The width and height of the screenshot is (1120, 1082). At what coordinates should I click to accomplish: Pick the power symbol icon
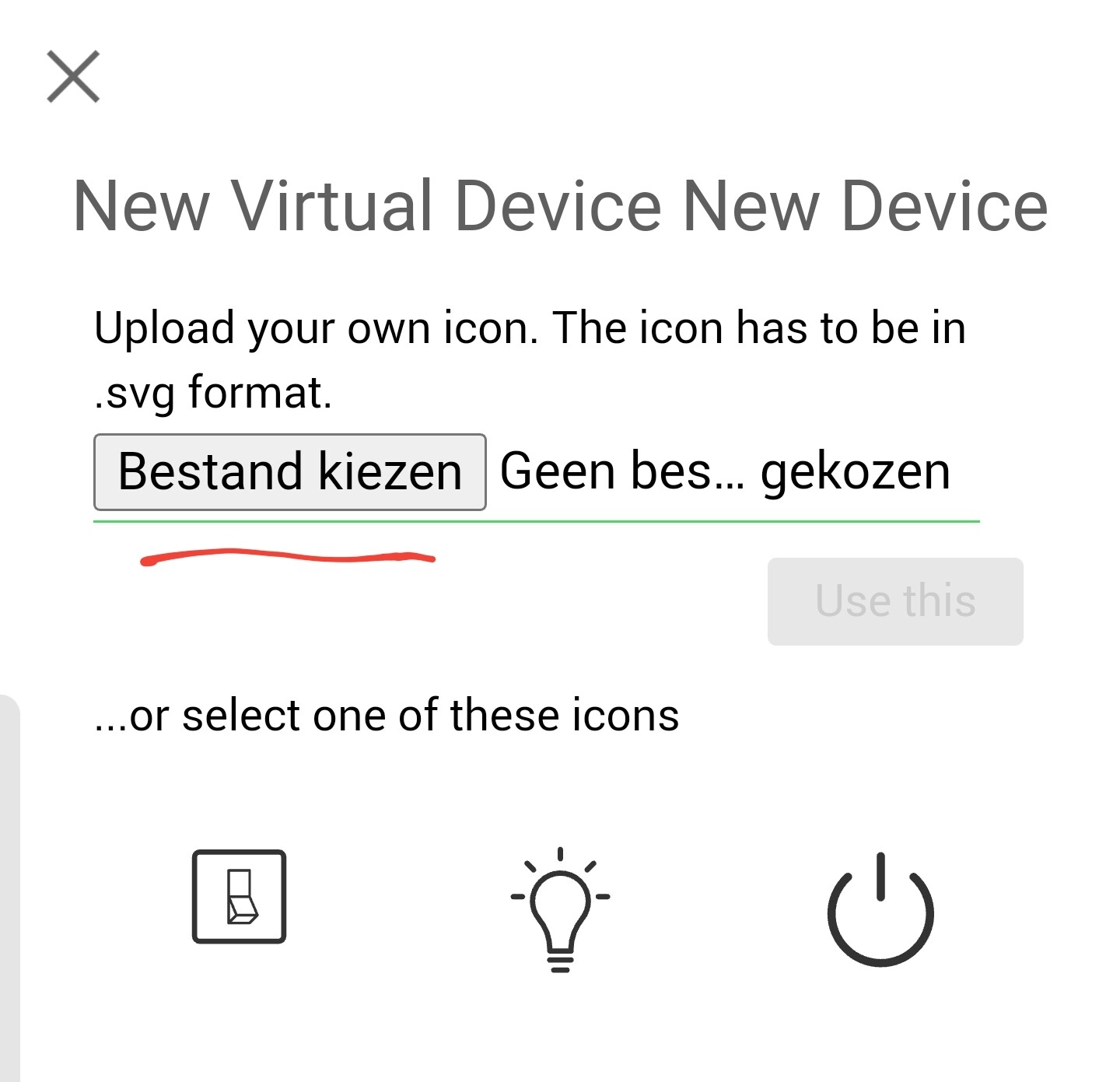880,910
